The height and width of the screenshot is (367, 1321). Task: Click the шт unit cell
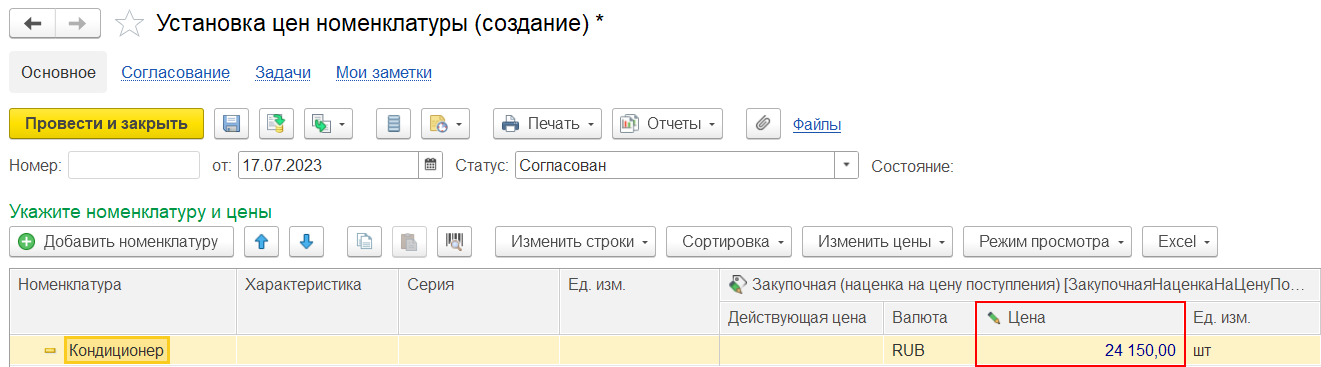(x=1253, y=350)
